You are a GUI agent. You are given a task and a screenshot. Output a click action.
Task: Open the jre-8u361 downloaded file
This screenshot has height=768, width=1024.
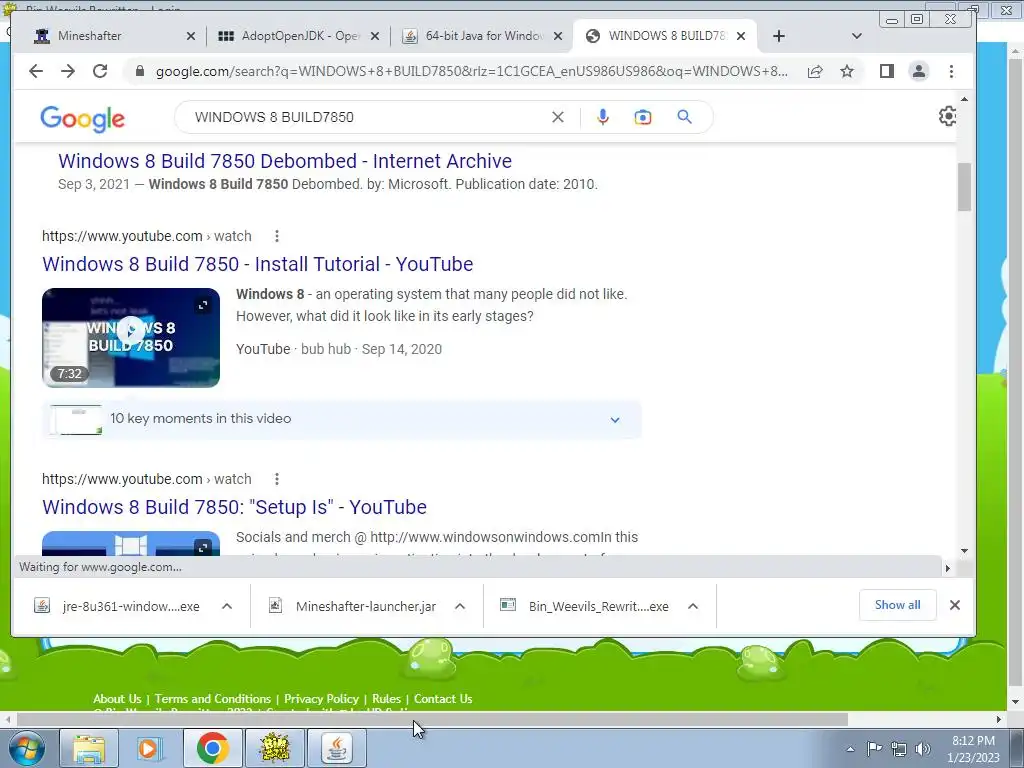pos(118,606)
